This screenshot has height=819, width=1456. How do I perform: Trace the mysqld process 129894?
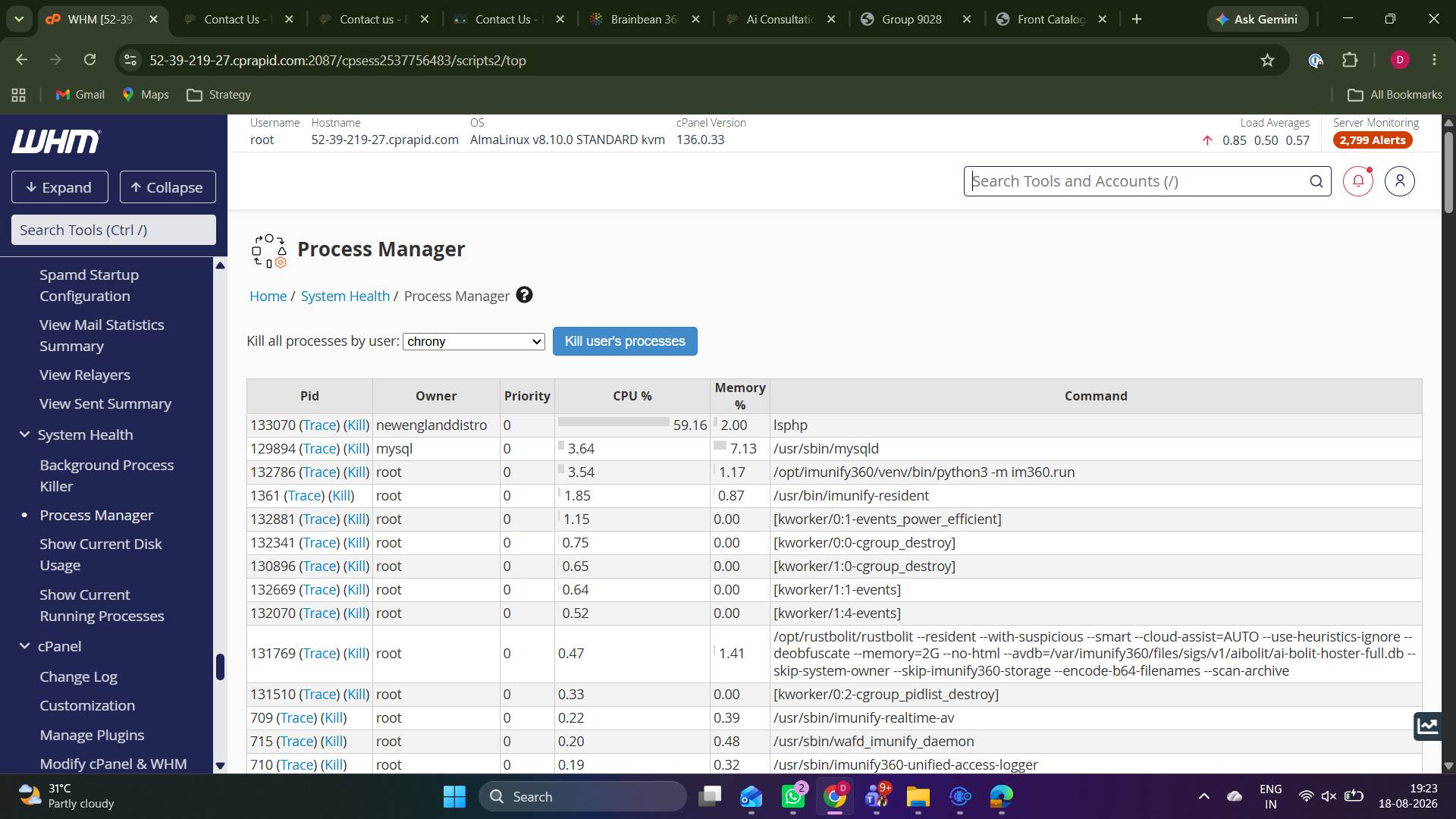(x=319, y=449)
